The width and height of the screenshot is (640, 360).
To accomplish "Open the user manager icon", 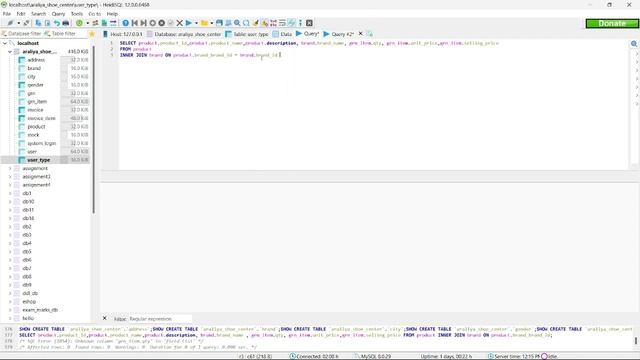I will (x=95, y=23).
